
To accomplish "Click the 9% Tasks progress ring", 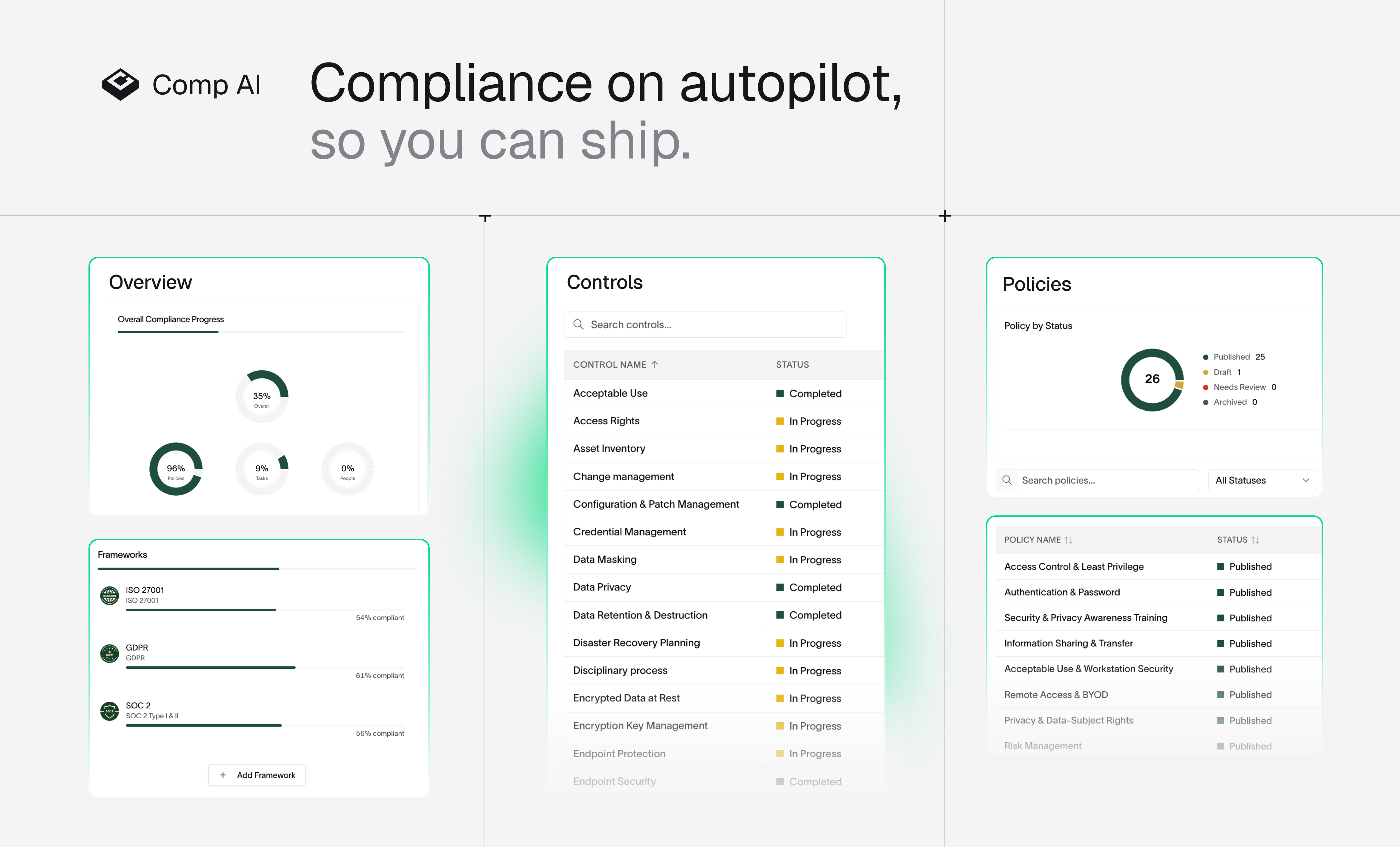I will (262, 469).
